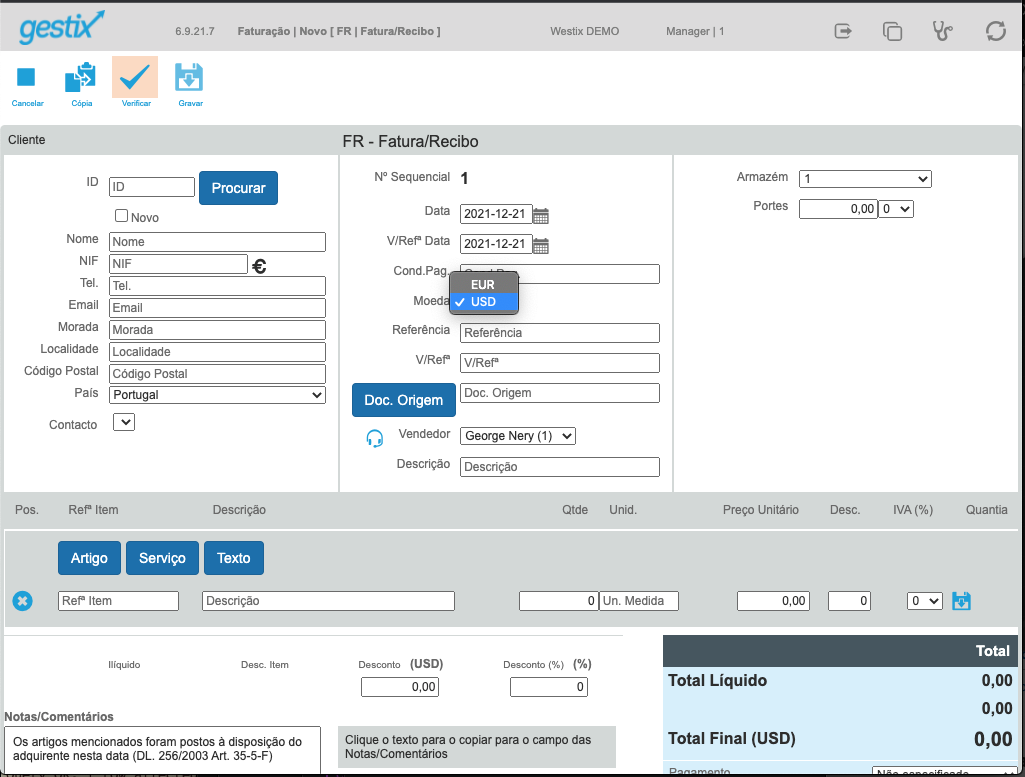The image size is (1025, 777).
Task: Click the NIF input field
Action: coord(178,264)
